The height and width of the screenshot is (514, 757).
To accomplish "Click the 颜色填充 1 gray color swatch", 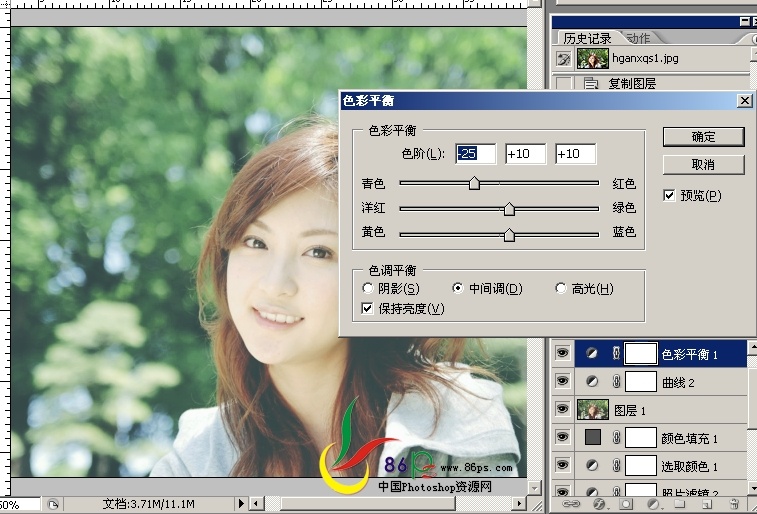I will 593,437.
